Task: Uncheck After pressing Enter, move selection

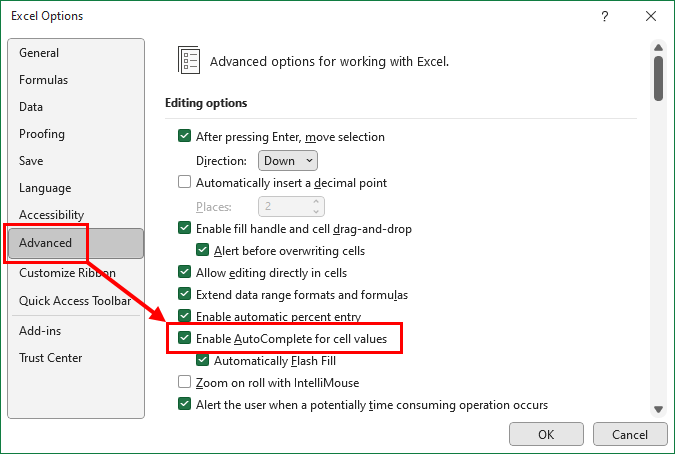Action: coord(184,136)
